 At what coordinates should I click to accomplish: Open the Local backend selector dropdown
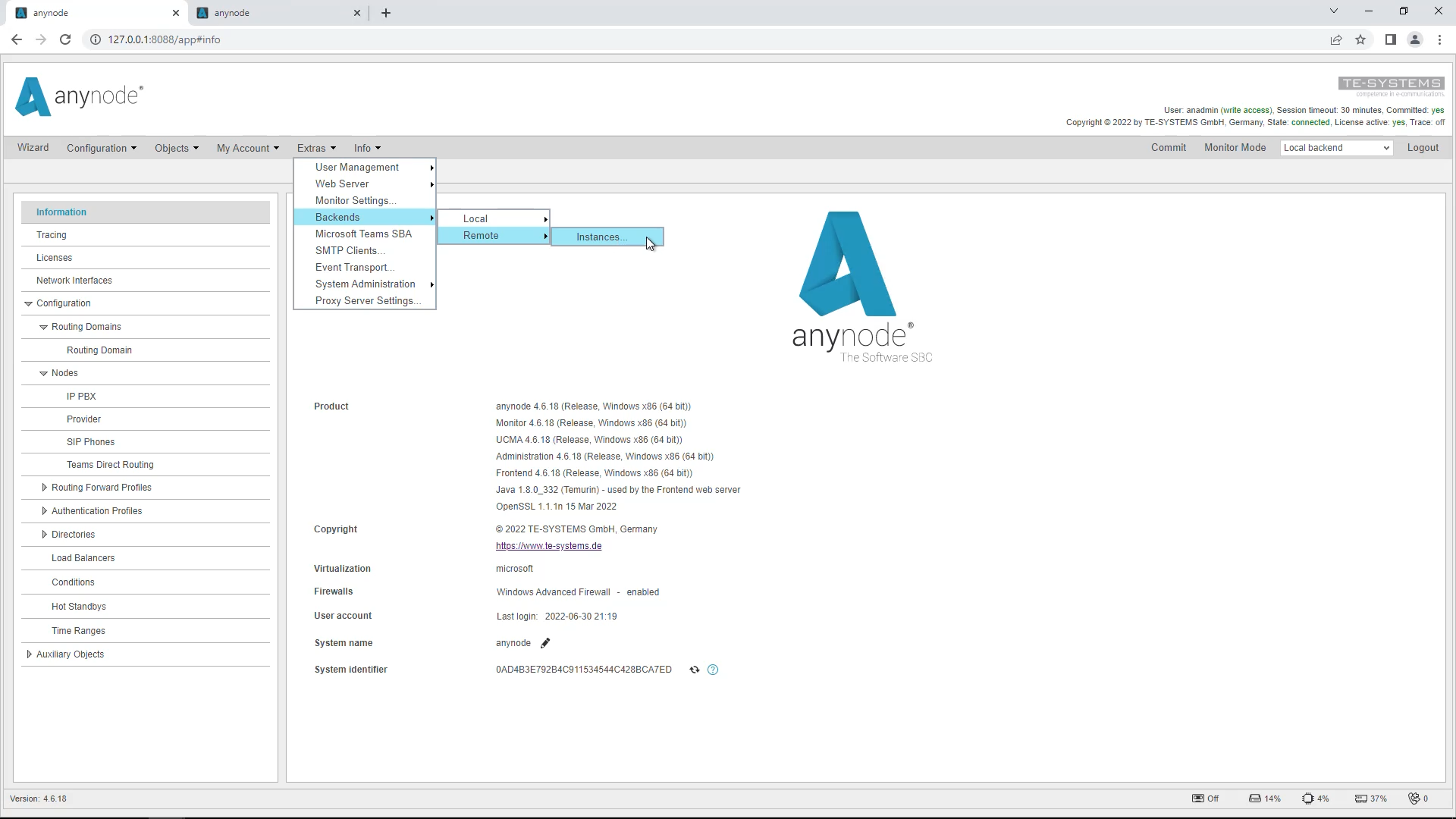point(1336,148)
